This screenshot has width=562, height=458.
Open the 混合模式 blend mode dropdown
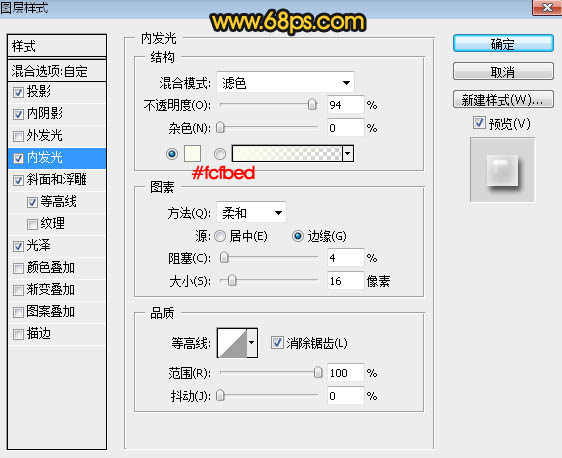click(x=285, y=83)
